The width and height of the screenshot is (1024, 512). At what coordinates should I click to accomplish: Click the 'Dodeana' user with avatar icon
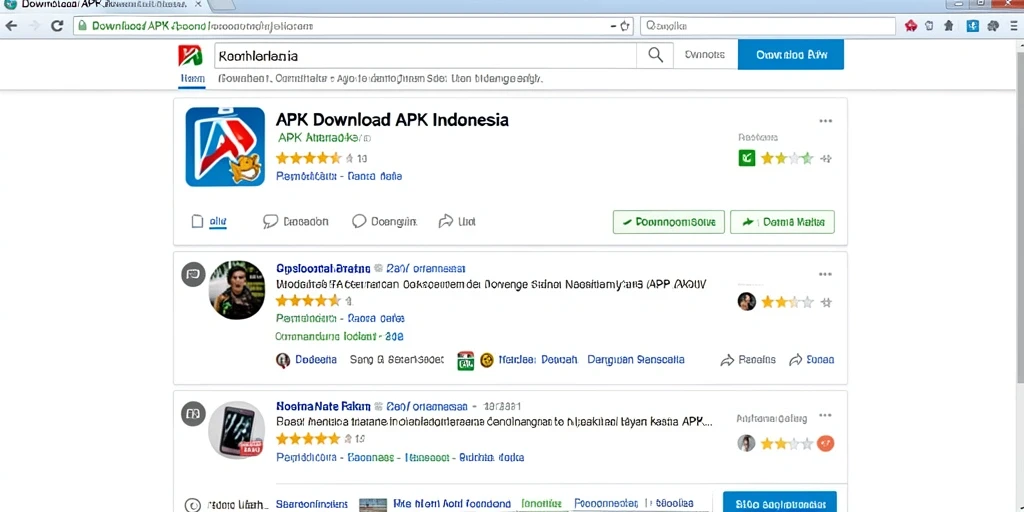(x=306, y=360)
